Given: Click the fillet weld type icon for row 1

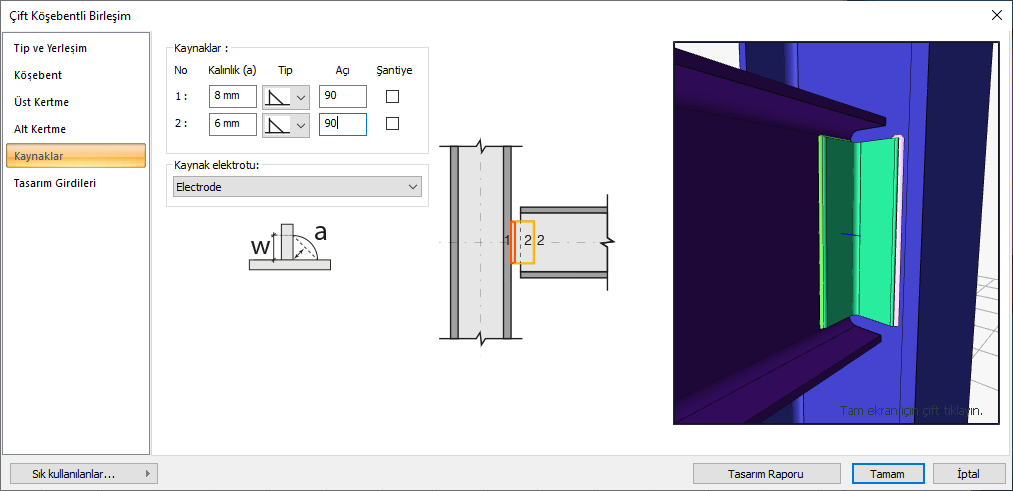Looking at the screenshot, I should click(x=276, y=97).
